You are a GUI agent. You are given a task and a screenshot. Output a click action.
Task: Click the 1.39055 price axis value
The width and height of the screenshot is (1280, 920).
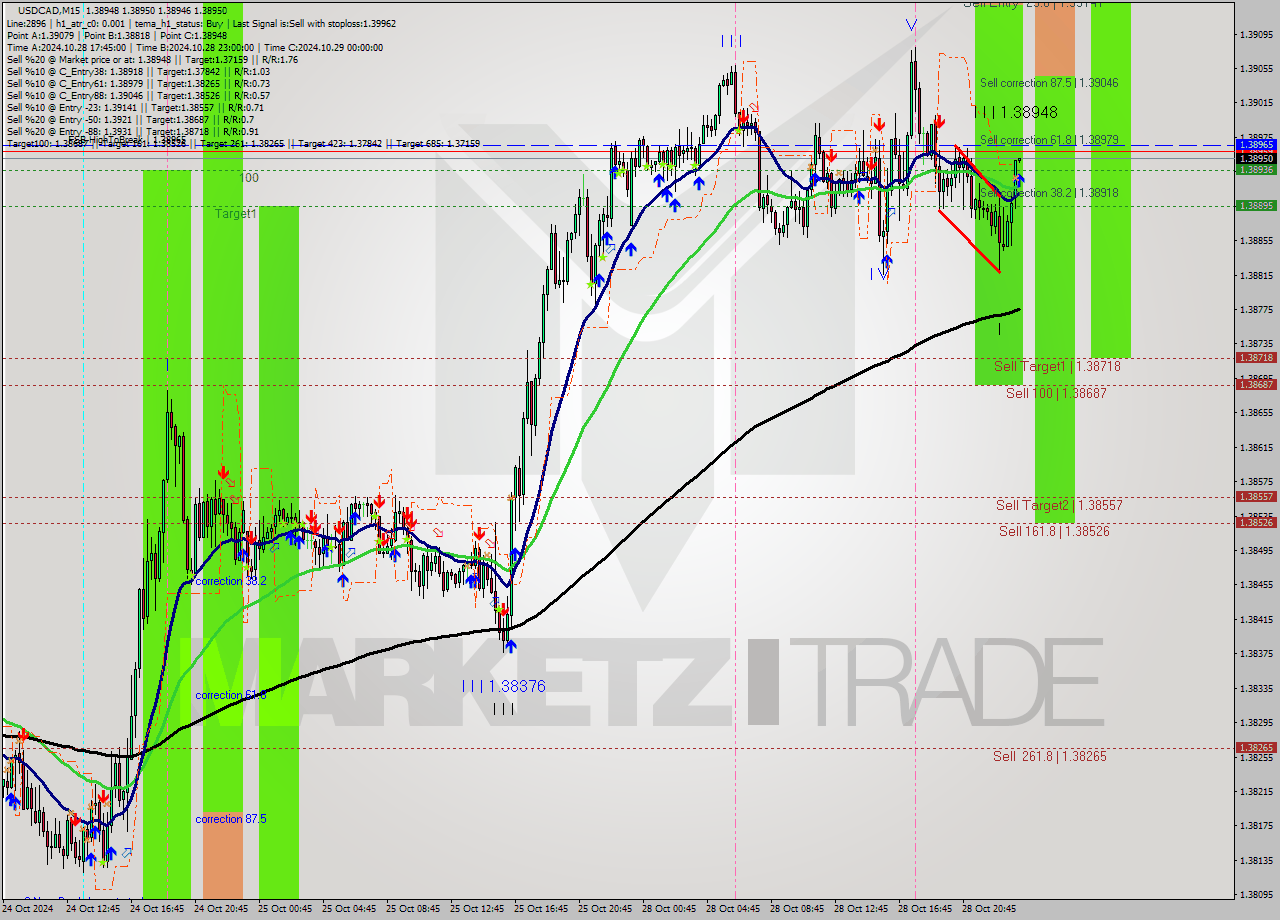click(1257, 69)
